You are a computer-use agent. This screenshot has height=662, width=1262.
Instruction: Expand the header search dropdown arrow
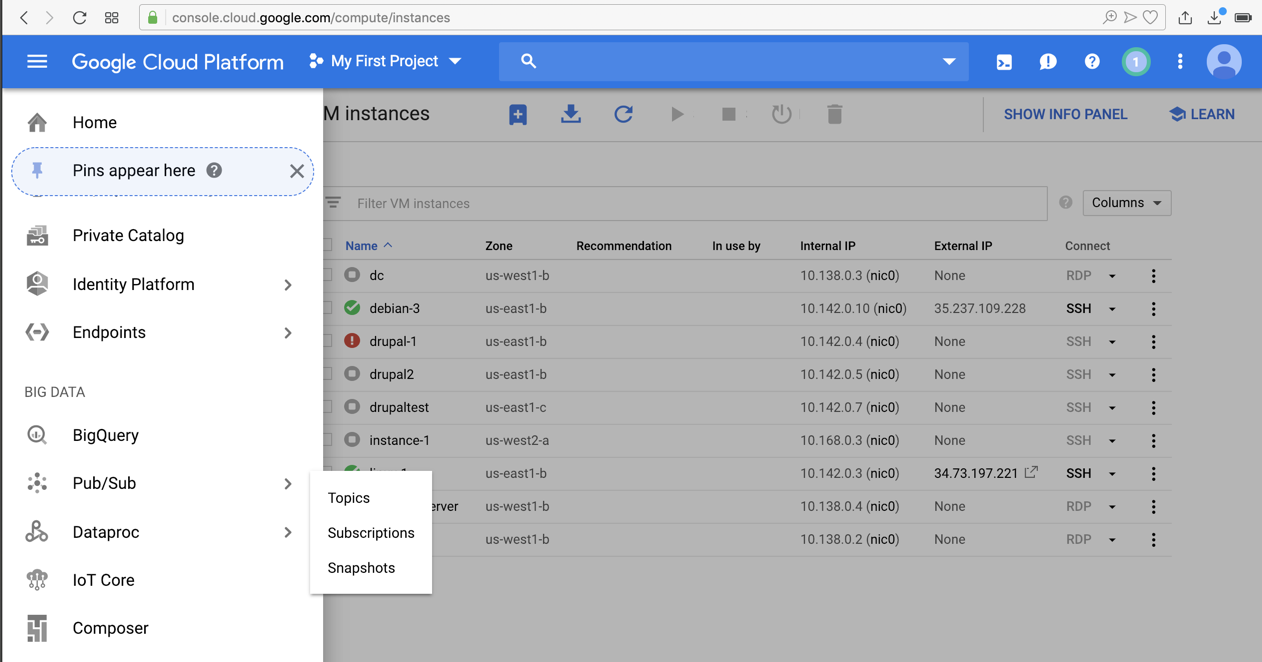(x=949, y=62)
